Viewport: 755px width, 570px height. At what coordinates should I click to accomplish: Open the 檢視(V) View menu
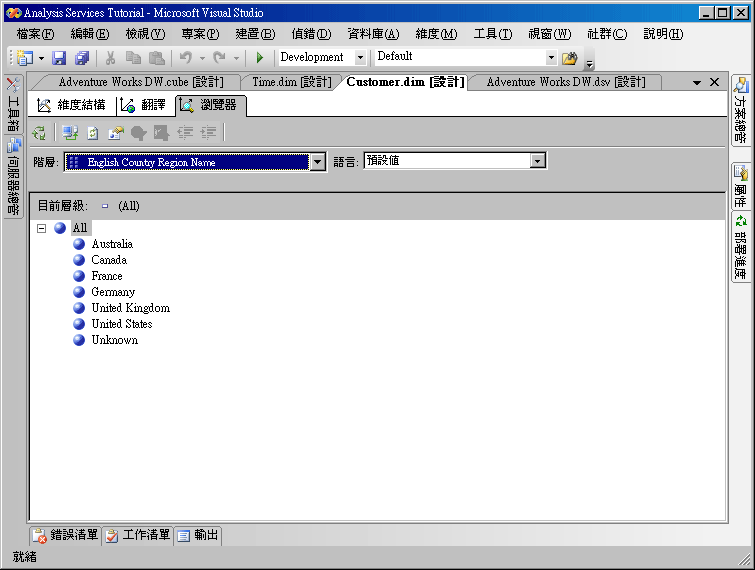coord(145,34)
